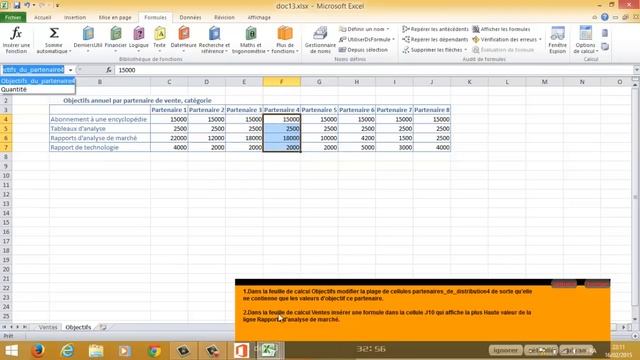Select column K header

coord(469,82)
